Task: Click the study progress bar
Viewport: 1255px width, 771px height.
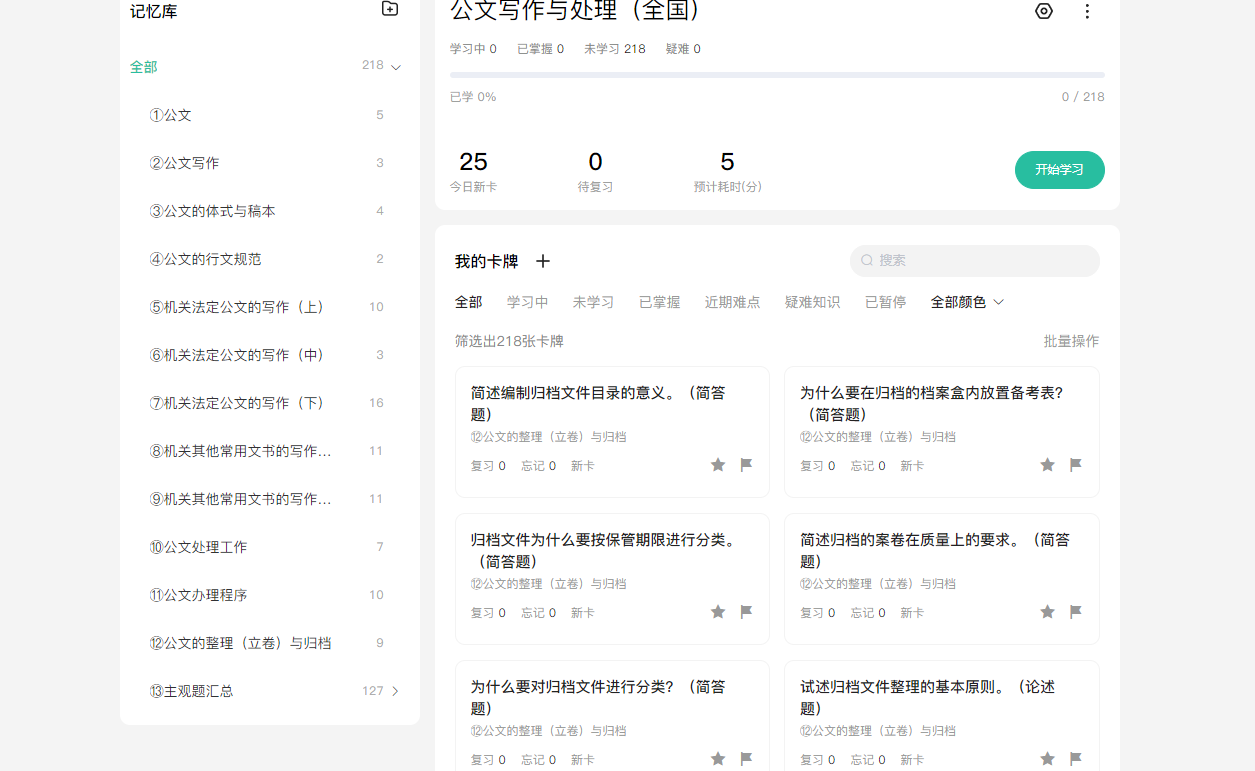Action: 777,75
